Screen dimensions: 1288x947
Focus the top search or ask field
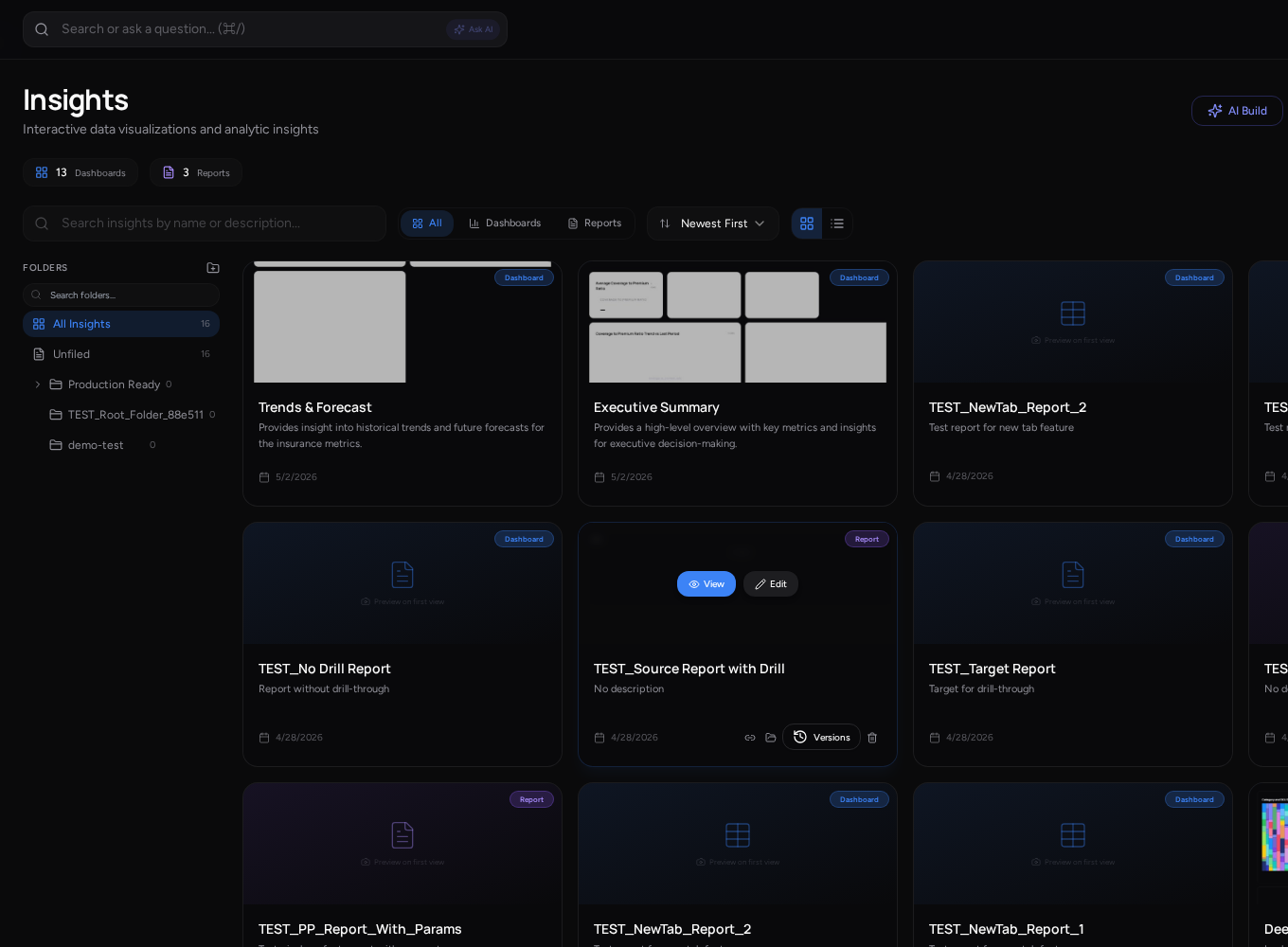point(265,29)
